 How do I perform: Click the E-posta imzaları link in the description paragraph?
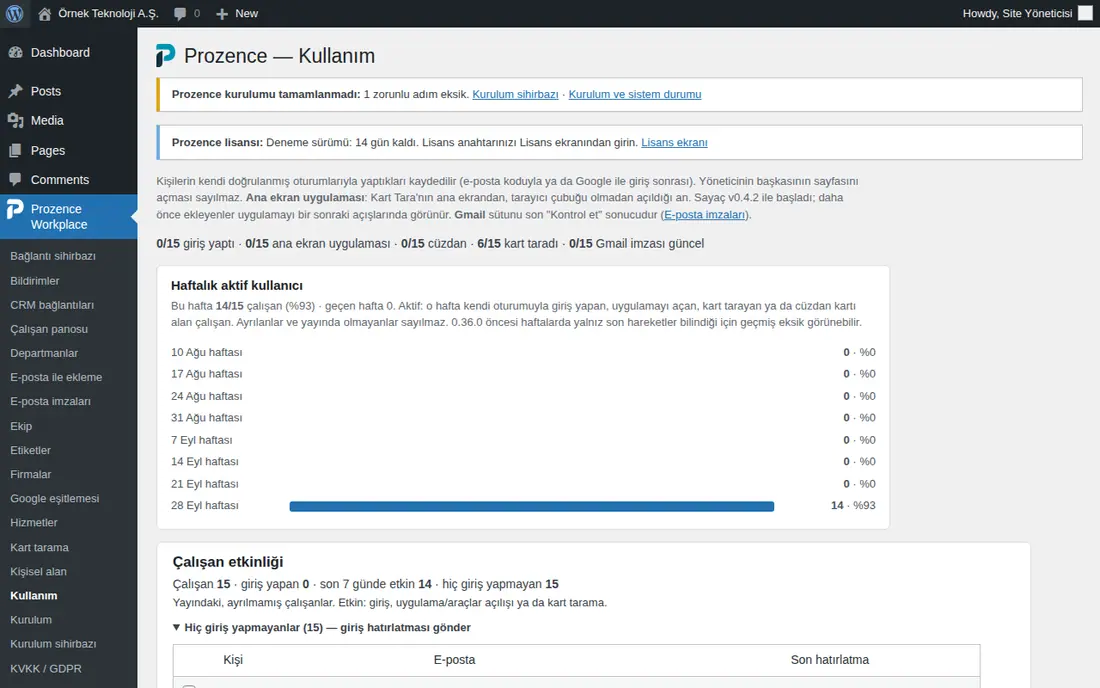pyautogui.click(x=704, y=215)
